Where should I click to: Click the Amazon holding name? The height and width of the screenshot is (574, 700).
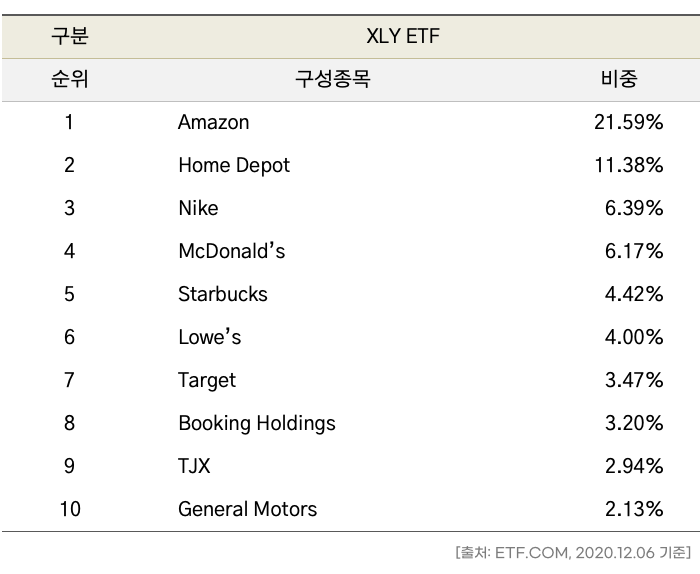[x=213, y=122]
